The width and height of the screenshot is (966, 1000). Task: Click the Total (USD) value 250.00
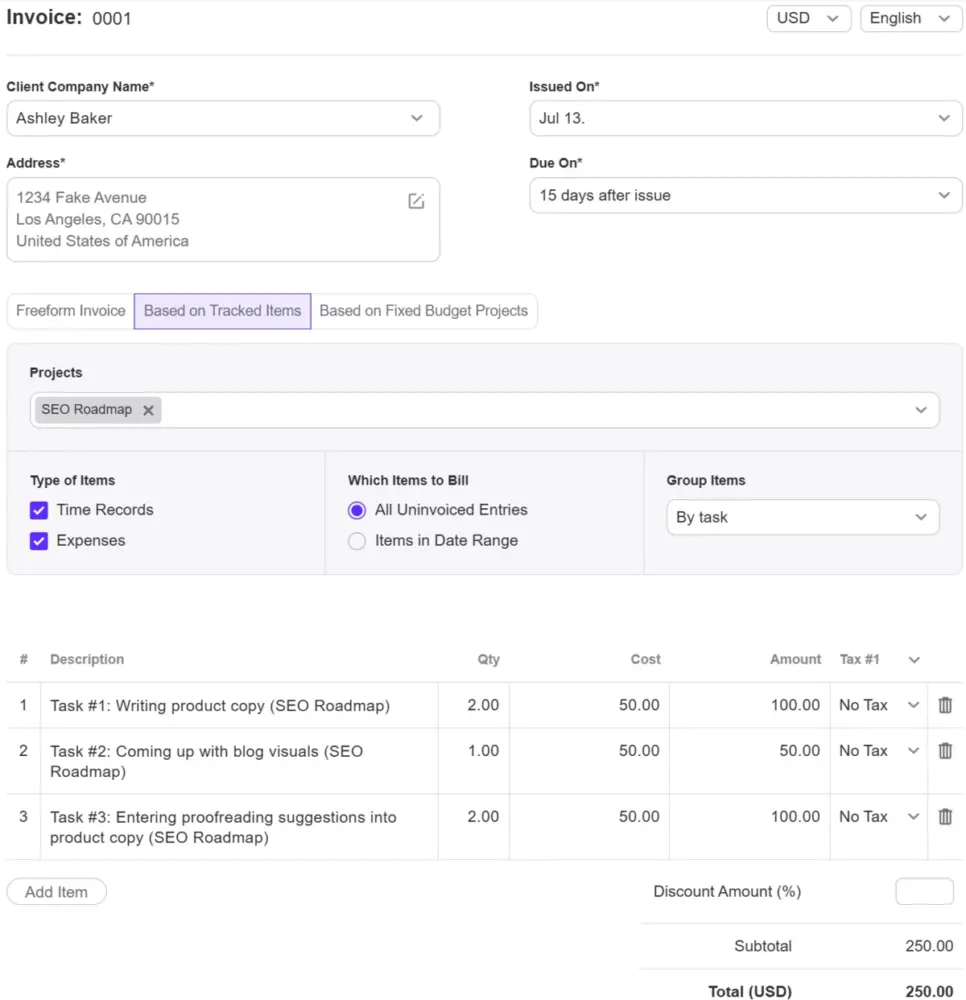coord(929,991)
